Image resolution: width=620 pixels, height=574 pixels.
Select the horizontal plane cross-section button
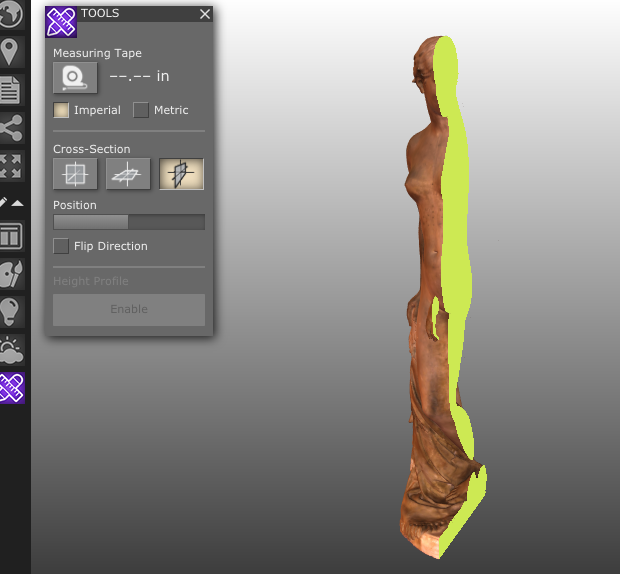coord(128,174)
